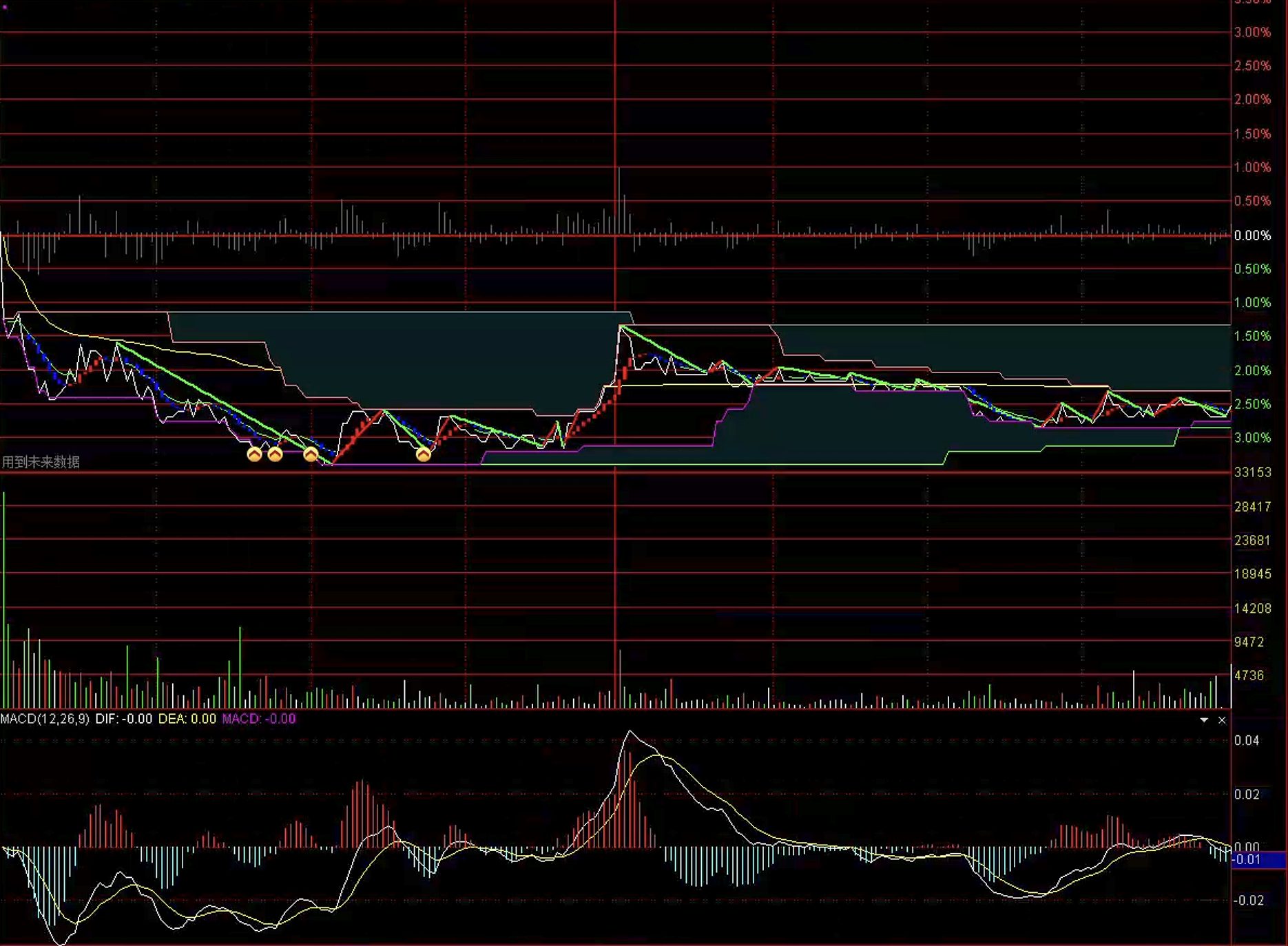The height and width of the screenshot is (946, 1288).
Task: Click the 23681 volume axis label
Action: click(x=1252, y=540)
